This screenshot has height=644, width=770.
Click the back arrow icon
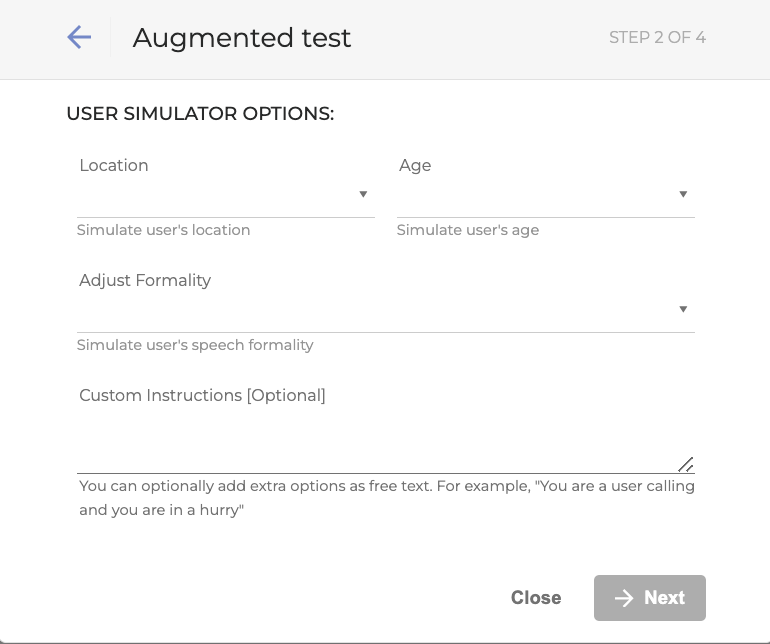coord(79,38)
